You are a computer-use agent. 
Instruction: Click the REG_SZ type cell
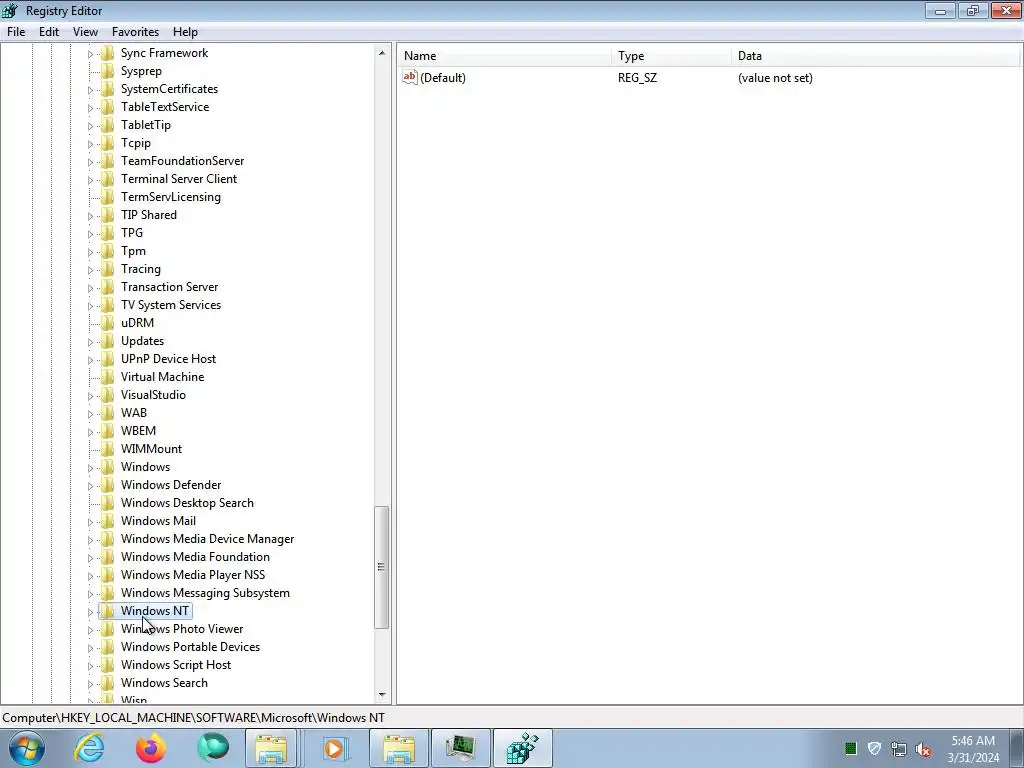637,78
